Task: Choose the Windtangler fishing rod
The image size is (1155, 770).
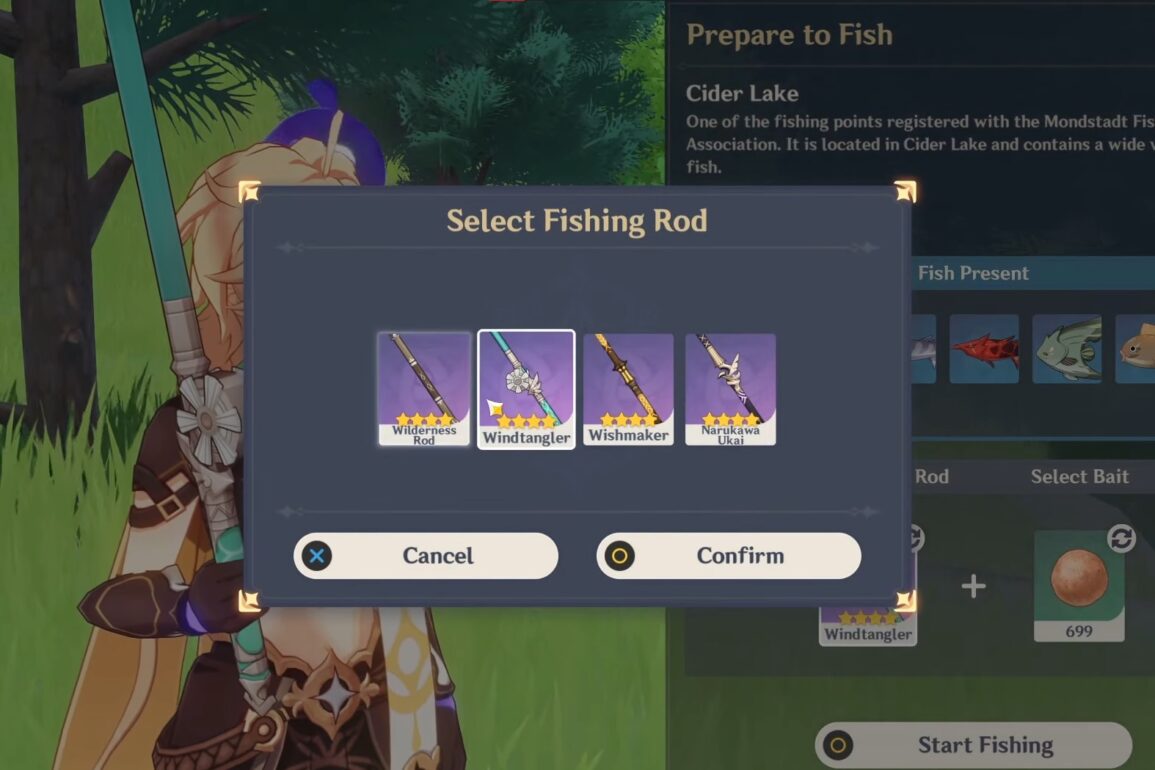Action: 526,389
